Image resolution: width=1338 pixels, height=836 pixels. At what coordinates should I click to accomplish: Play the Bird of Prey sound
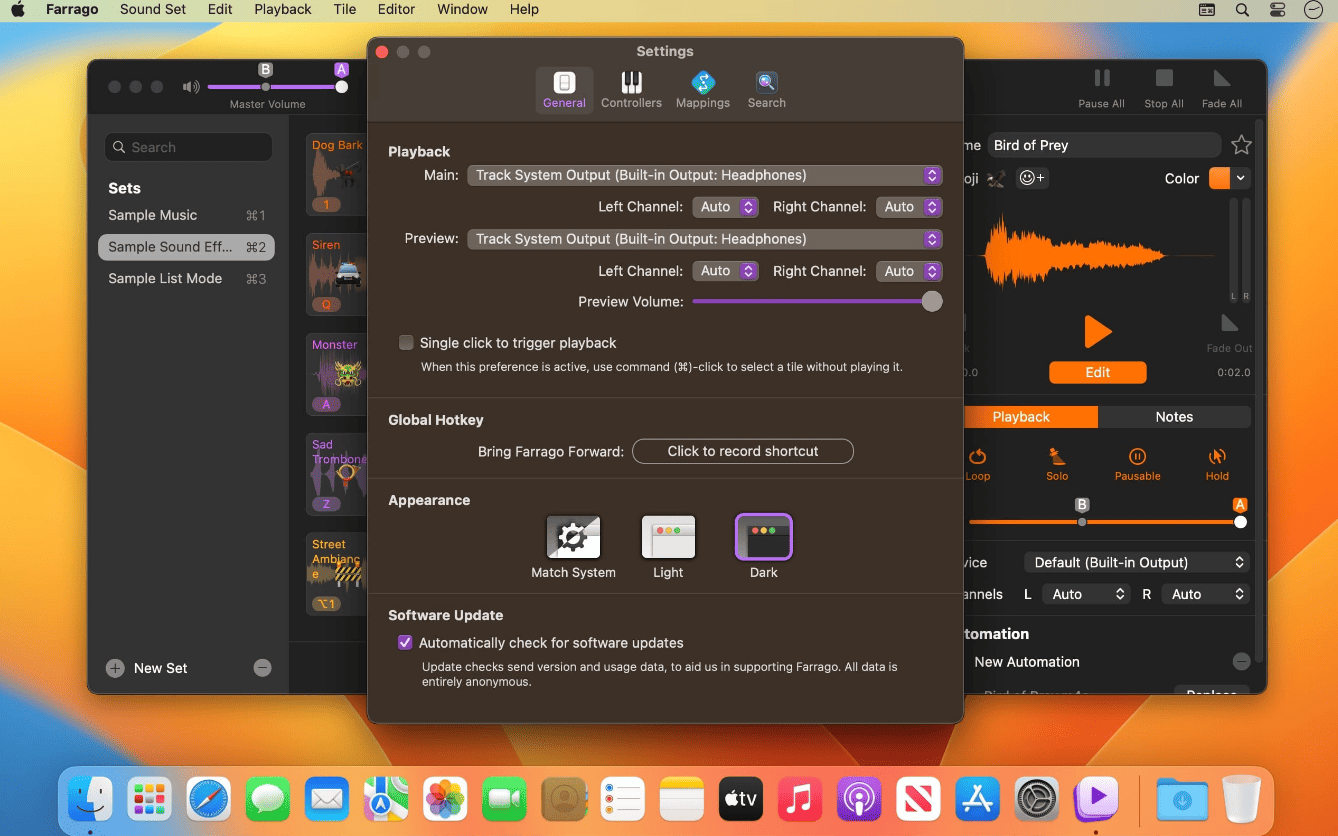coord(1097,331)
